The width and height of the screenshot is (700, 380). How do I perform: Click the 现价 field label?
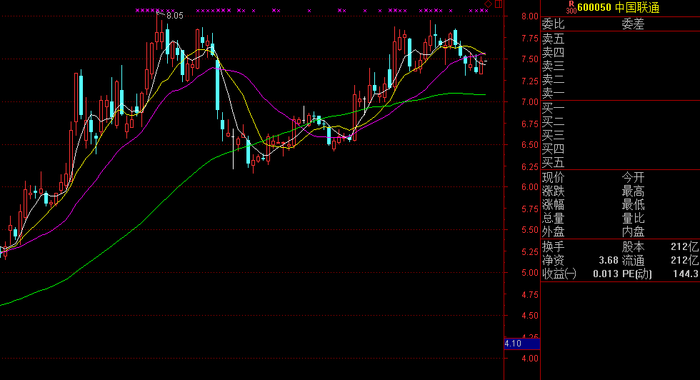click(x=553, y=178)
